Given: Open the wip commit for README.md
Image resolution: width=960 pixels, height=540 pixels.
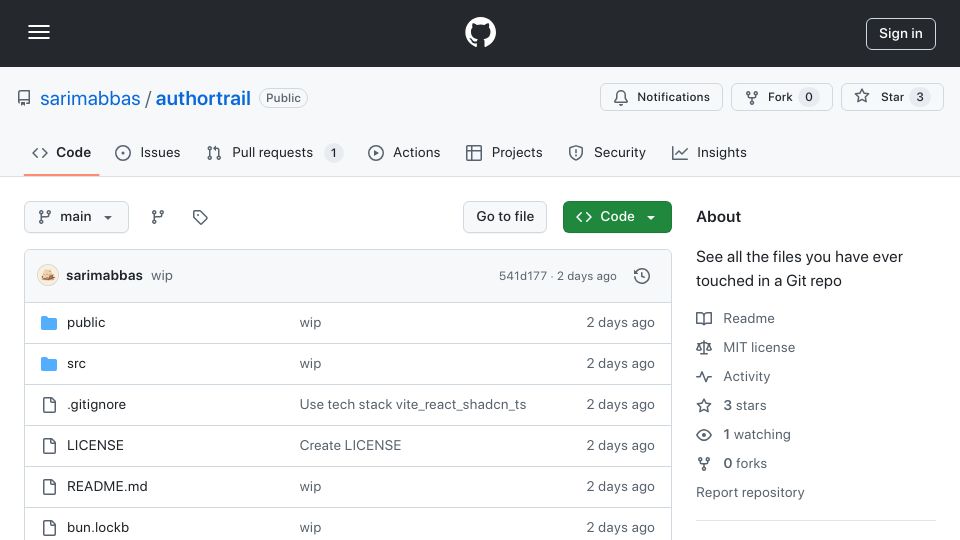Looking at the screenshot, I should tap(310, 487).
